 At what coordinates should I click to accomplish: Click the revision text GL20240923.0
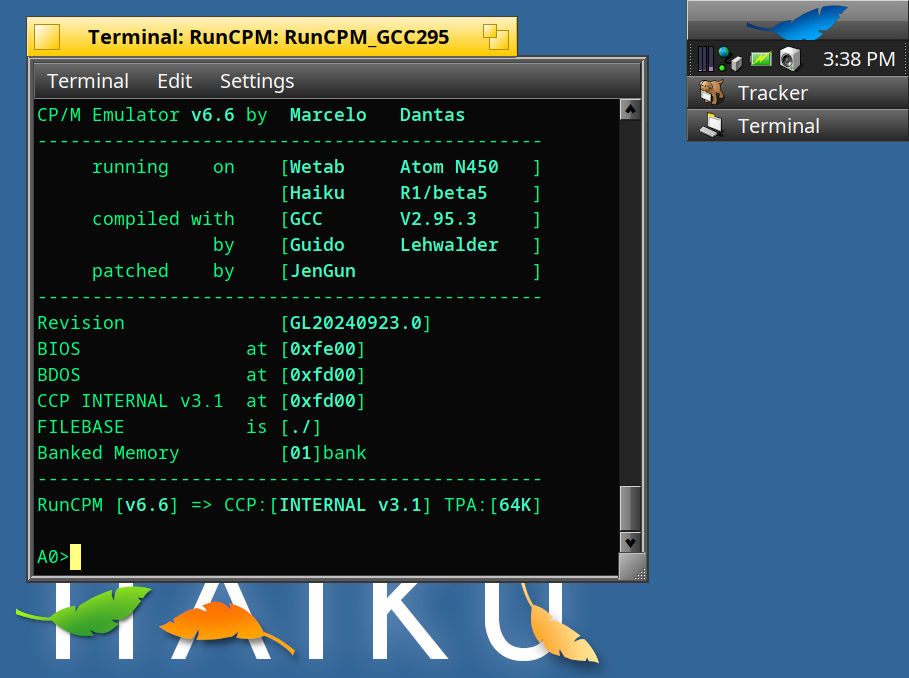coord(355,323)
